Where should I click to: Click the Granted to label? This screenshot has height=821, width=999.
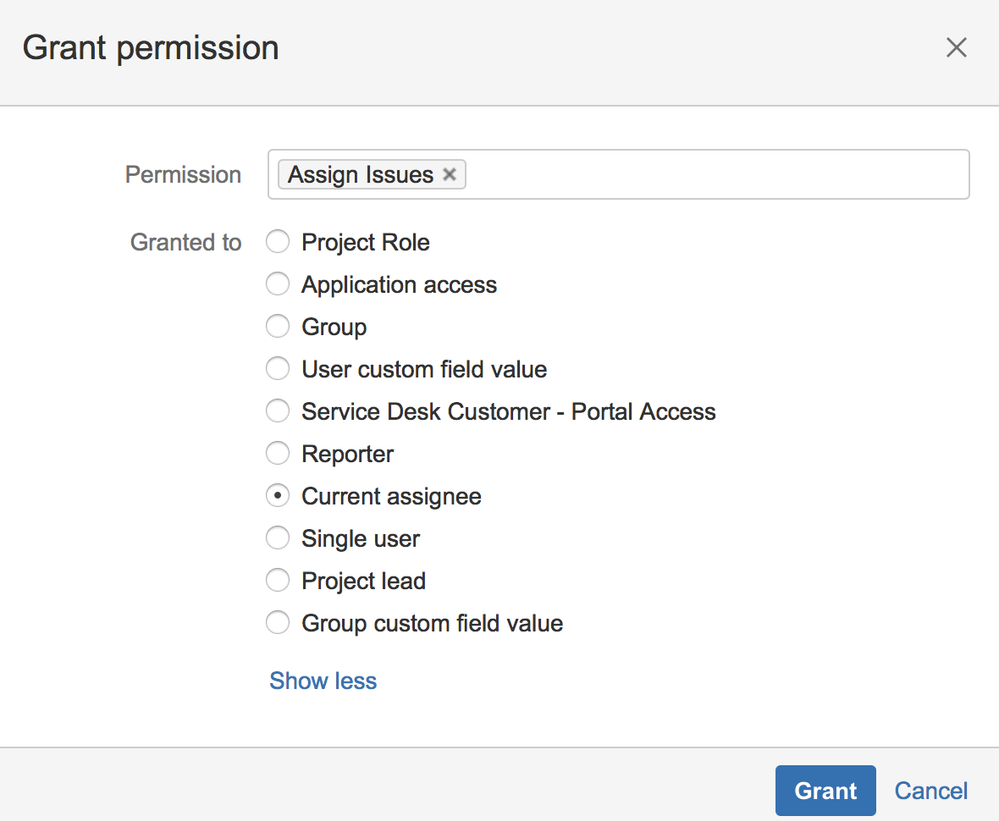[x=185, y=242]
